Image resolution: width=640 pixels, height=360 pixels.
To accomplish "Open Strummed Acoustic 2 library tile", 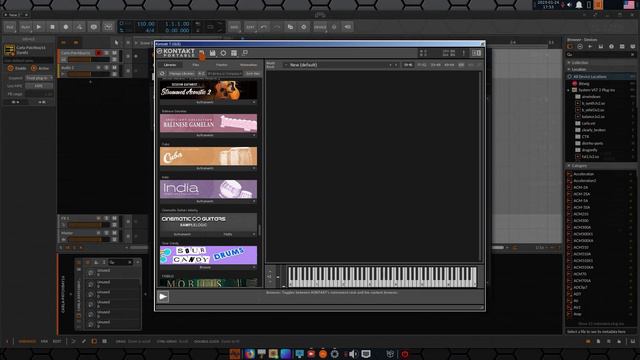I will coord(209,89).
